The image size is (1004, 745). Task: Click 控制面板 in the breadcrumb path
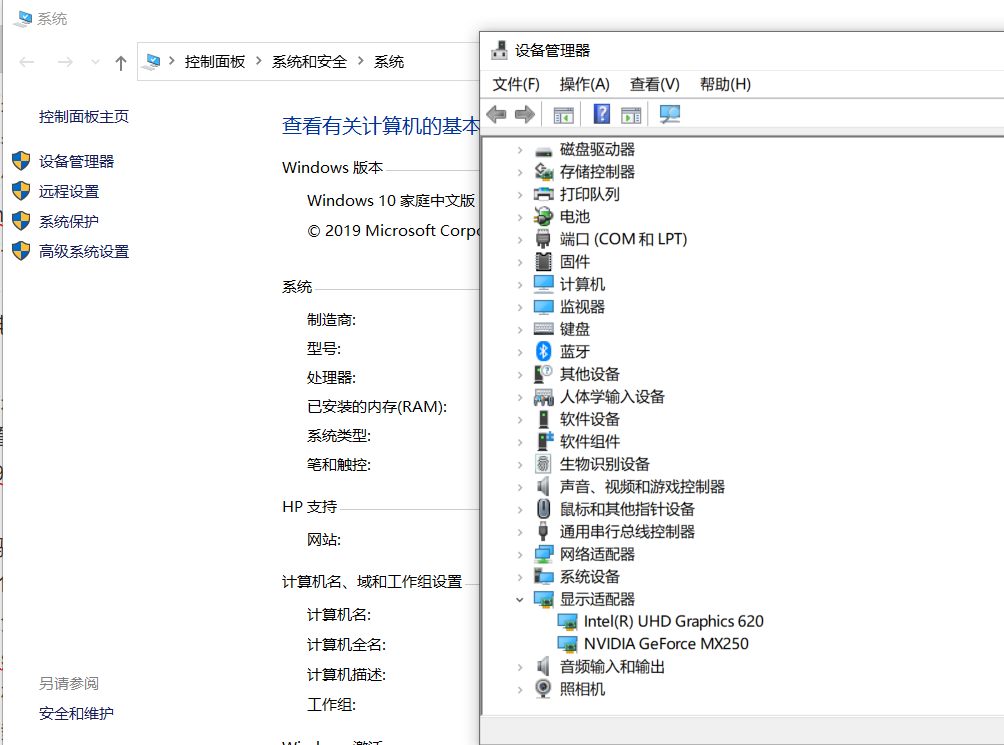(x=215, y=61)
